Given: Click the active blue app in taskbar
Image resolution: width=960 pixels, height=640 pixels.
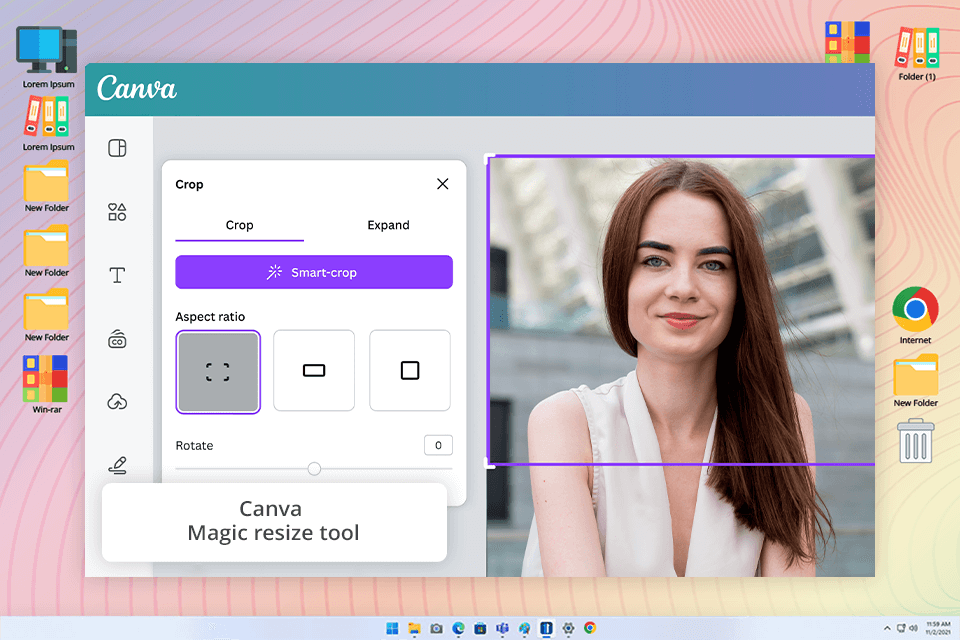Looking at the screenshot, I should [546, 628].
